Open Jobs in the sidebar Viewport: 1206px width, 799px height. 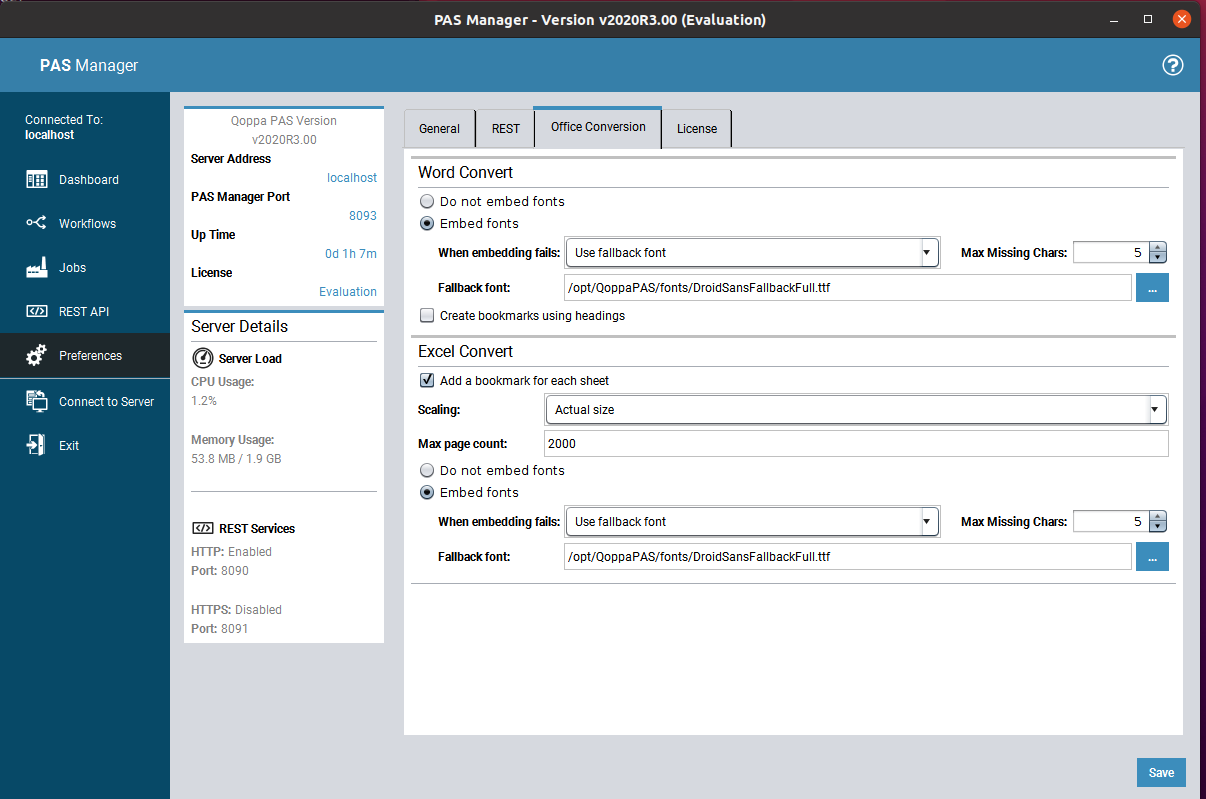85,268
